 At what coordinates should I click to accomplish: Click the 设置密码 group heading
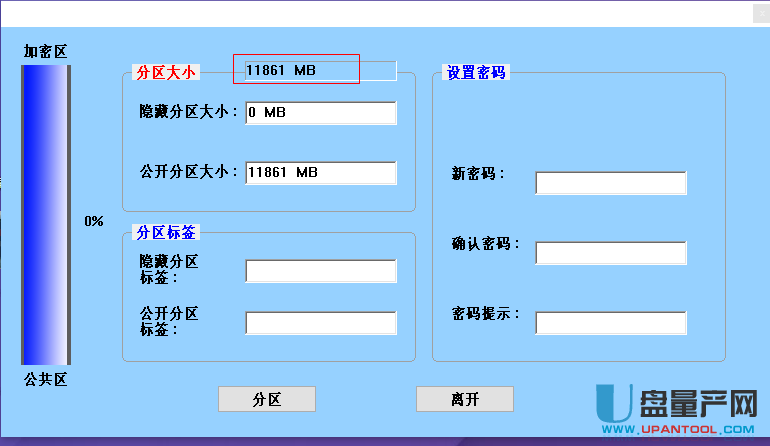pyautogui.click(x=477, y=72)
